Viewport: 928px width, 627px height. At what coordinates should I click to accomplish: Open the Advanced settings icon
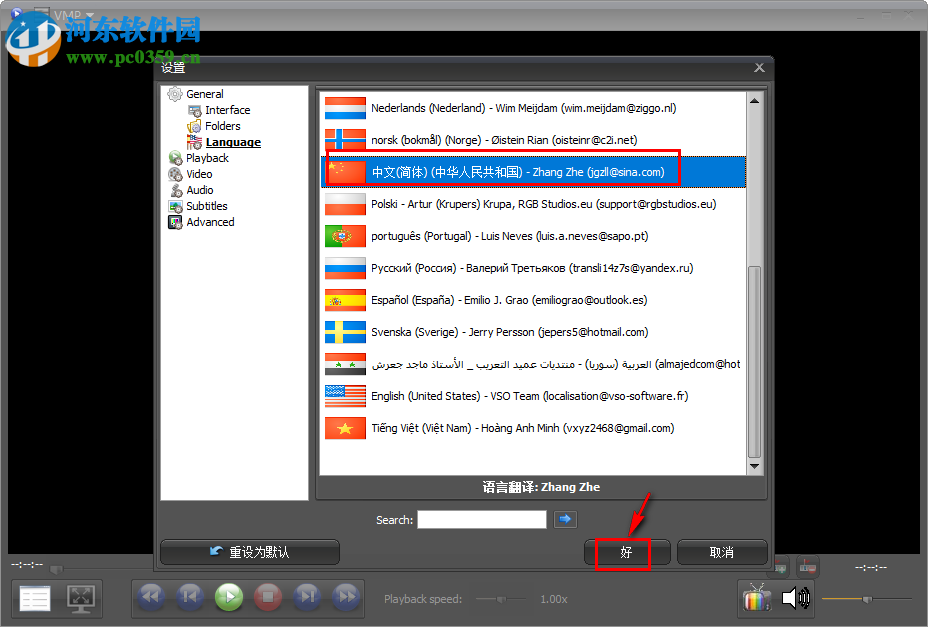click(176, 221)
